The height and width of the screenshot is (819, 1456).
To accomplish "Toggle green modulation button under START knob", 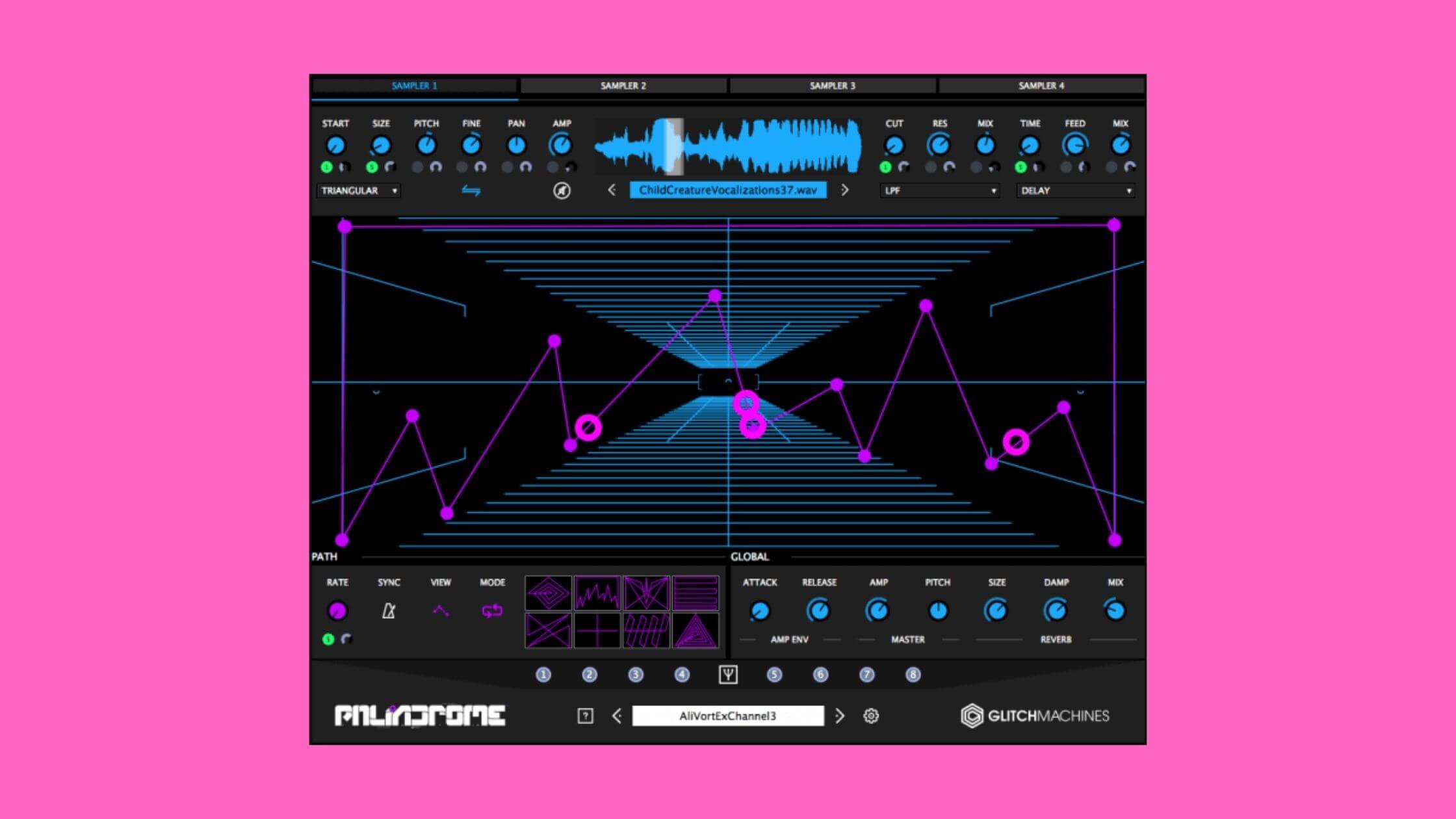I will [327, 167].
